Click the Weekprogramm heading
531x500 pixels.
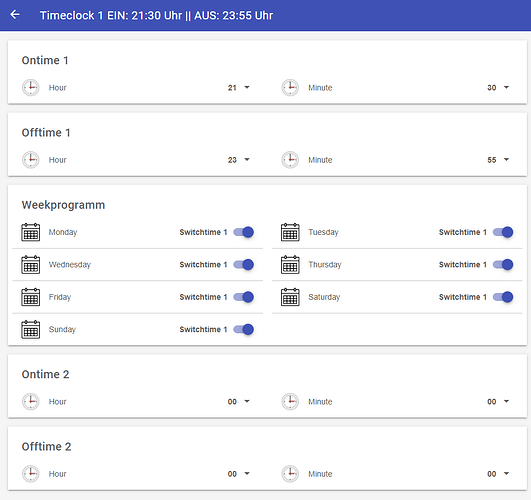[63, 205]
